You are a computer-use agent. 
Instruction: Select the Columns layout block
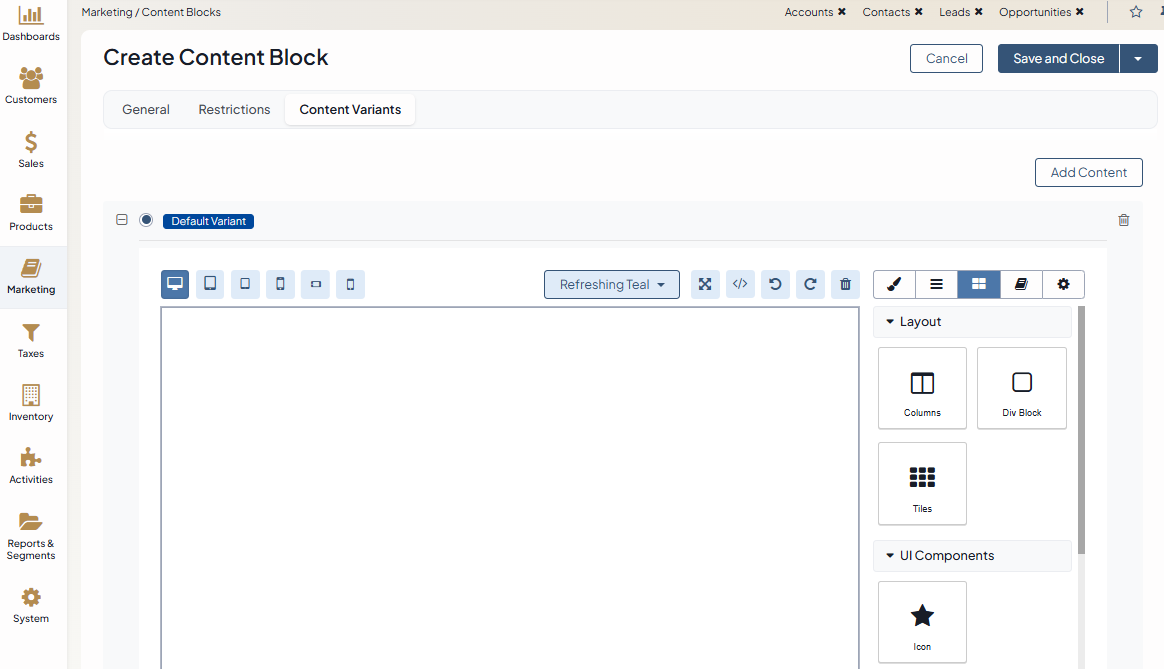922,388
